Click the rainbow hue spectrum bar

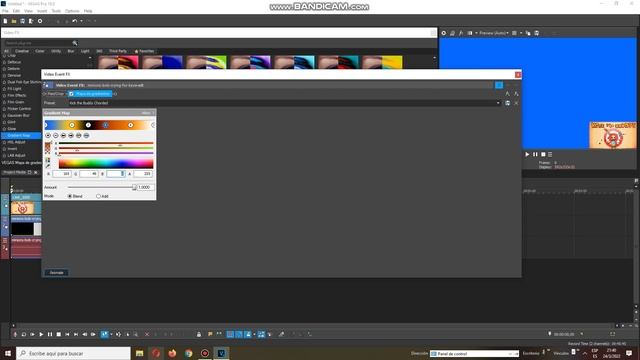pyautogui.click(x=106, y=164)
